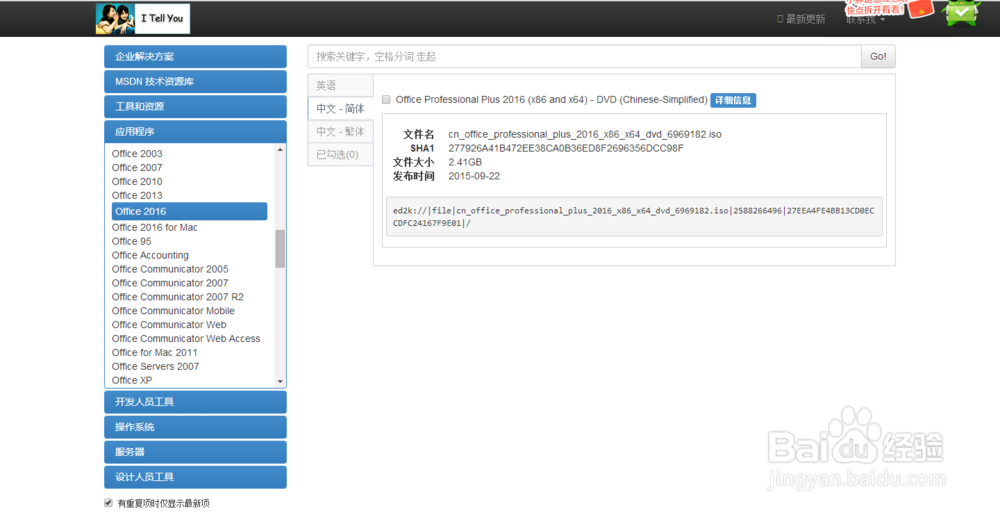This screenshot has height=513, width=1000.
Task: Click the 2.41GB file size value
Action: 465,163
